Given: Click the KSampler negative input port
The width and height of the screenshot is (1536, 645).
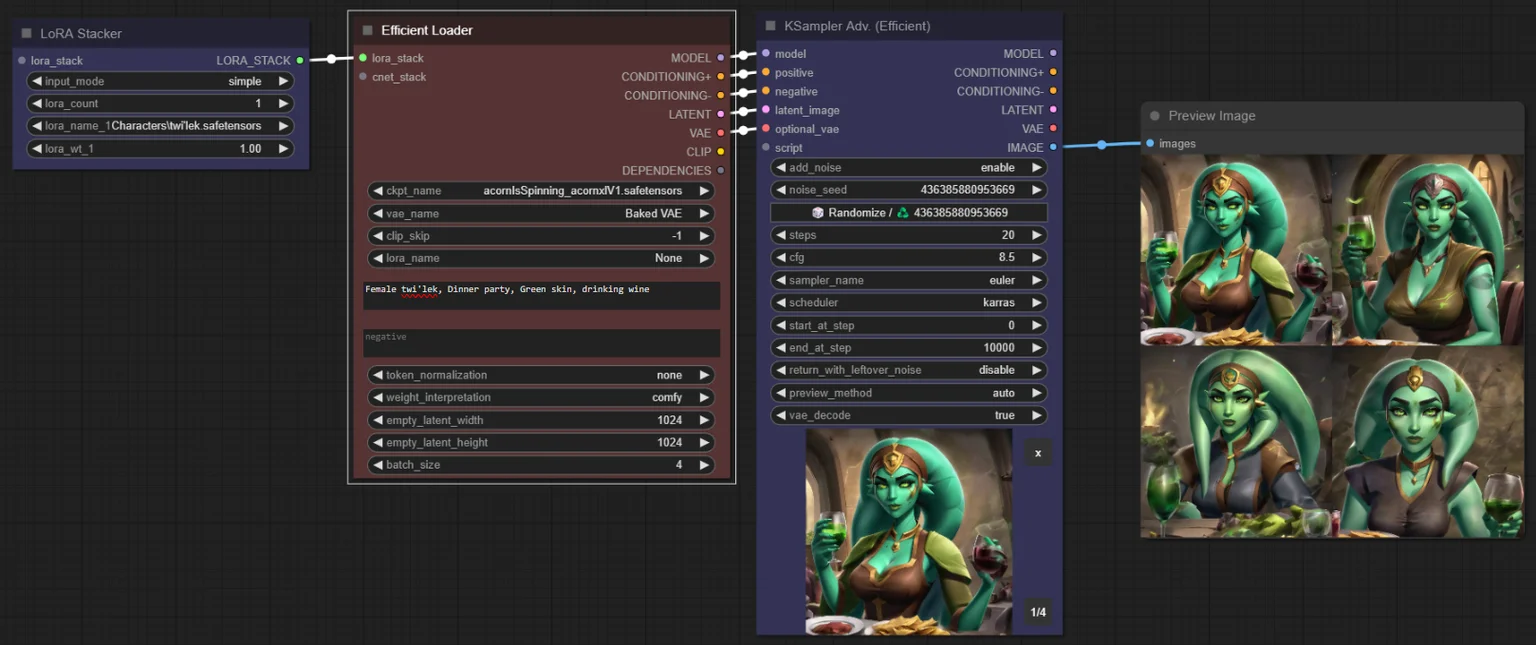Looking at the screenshot, I should pos(766,91).
